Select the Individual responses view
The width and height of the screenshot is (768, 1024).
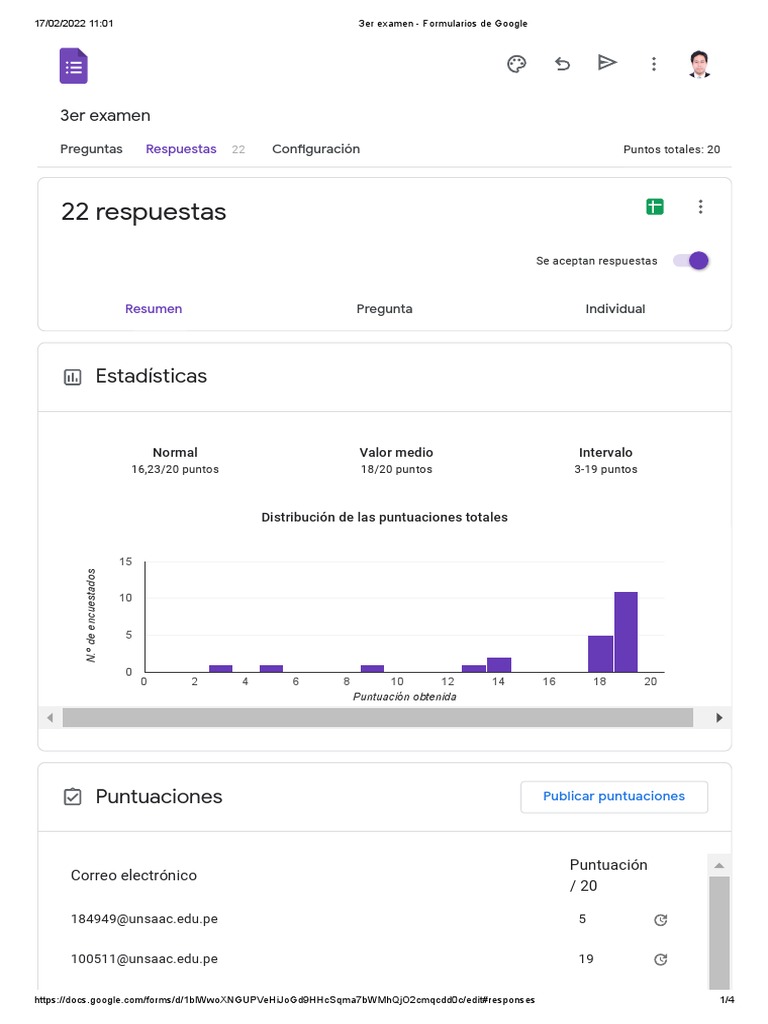[615, 309]
